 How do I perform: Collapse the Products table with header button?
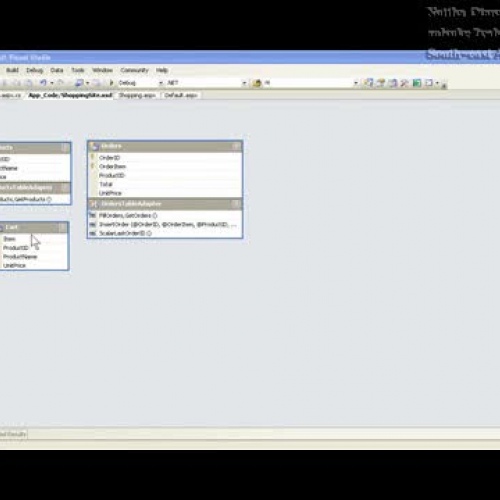pyautogui.click(x=65, y=148)
